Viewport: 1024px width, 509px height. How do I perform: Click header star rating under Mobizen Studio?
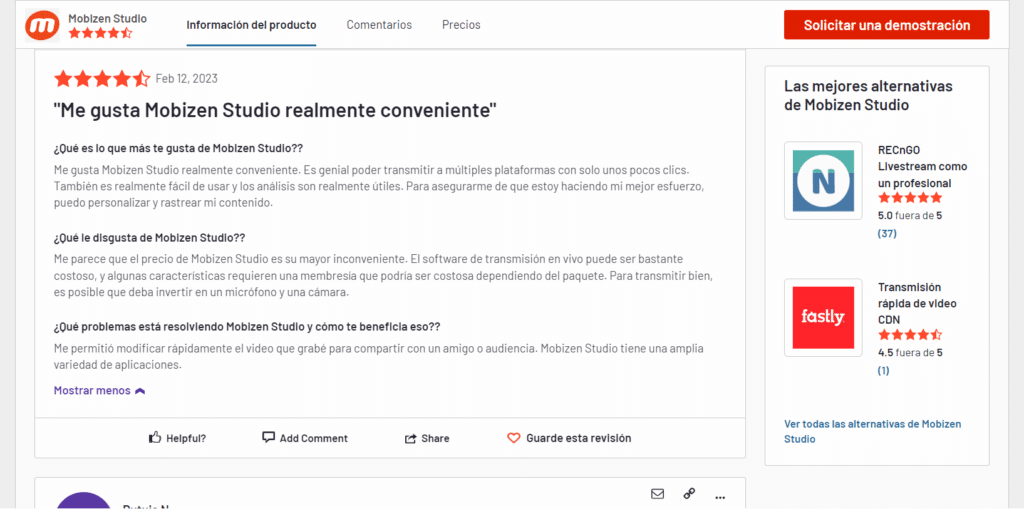pyautogui.click(x=100, y=33)
